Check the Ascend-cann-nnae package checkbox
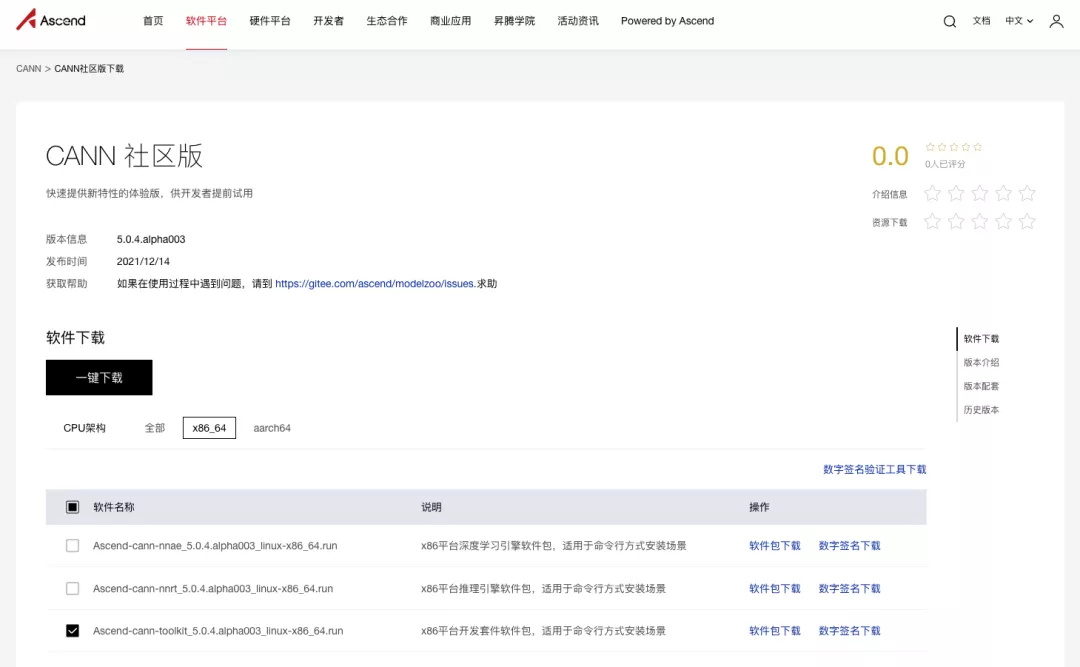 (72, 546)
